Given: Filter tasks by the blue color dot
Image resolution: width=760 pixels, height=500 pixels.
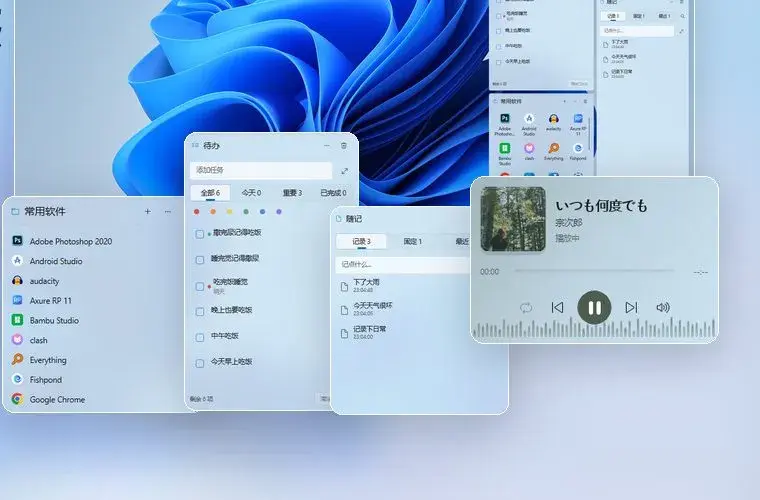Looking at the screenshot, I should (262, 212).
